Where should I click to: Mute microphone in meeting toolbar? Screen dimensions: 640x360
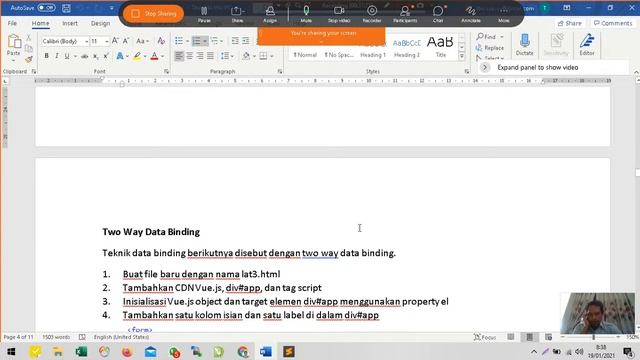tap(306, 14)
